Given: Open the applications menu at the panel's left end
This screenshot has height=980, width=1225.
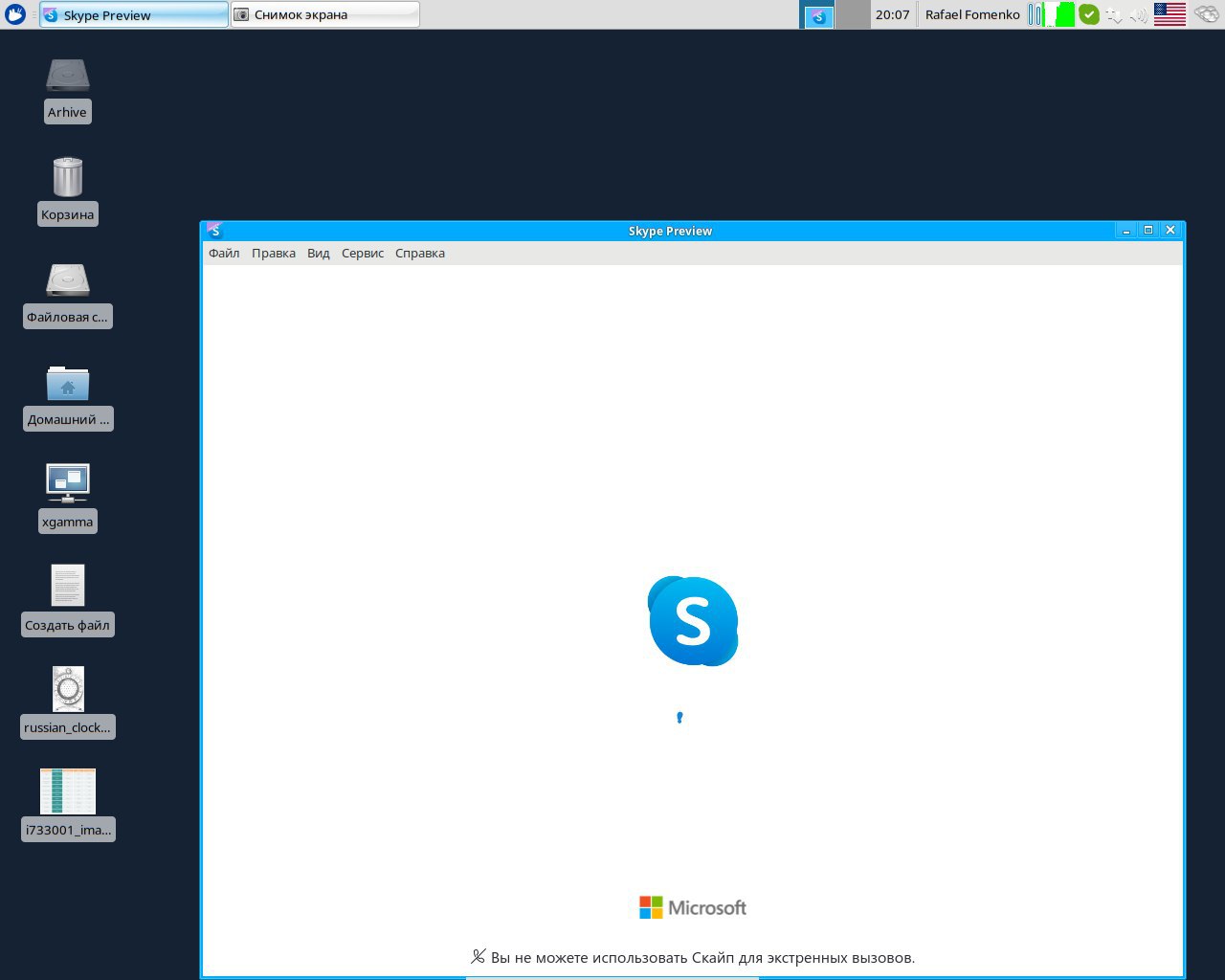Looking at the screenshot, I should [15, 14].
